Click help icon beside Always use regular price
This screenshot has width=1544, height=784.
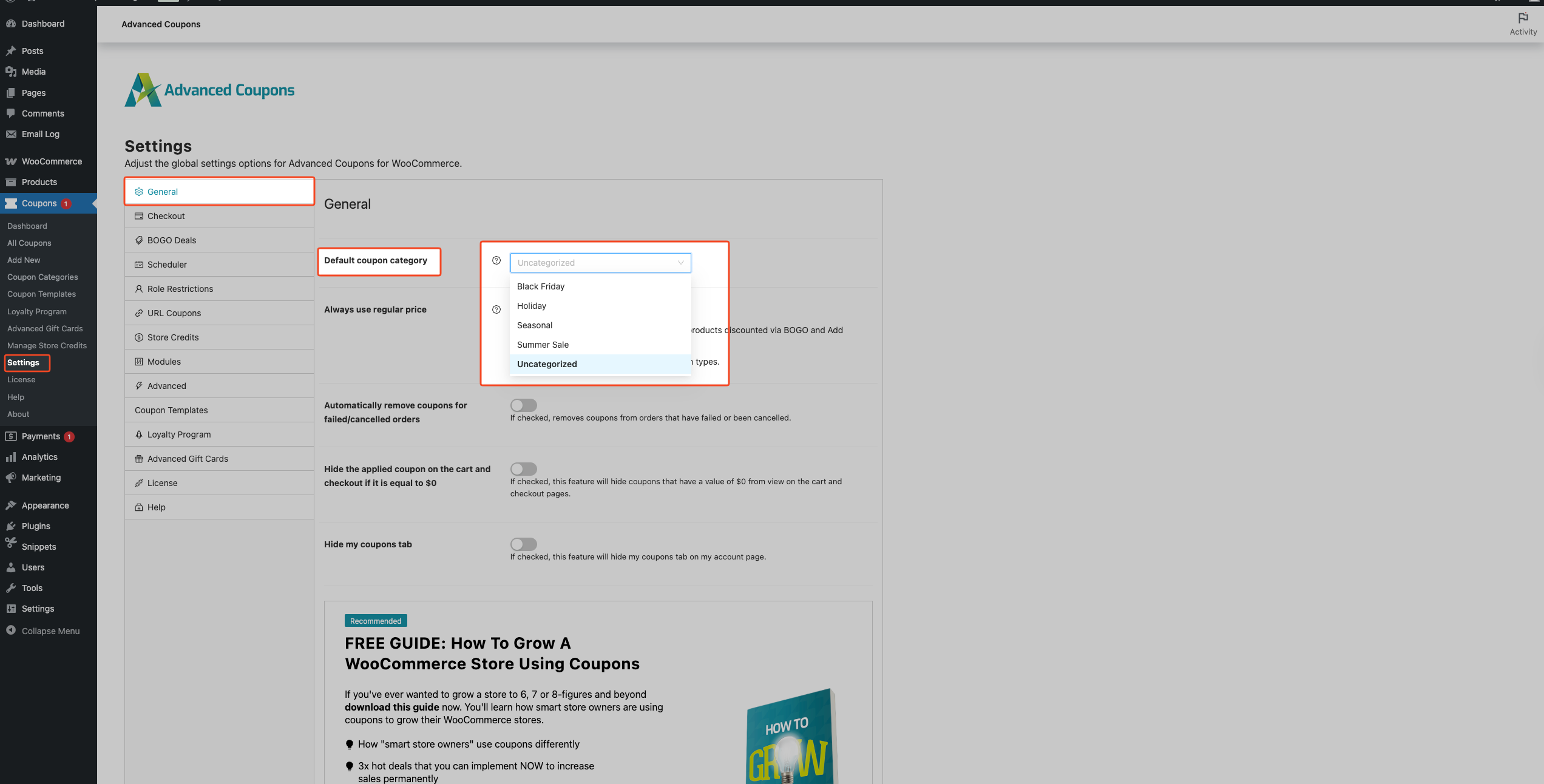[496, 309]
